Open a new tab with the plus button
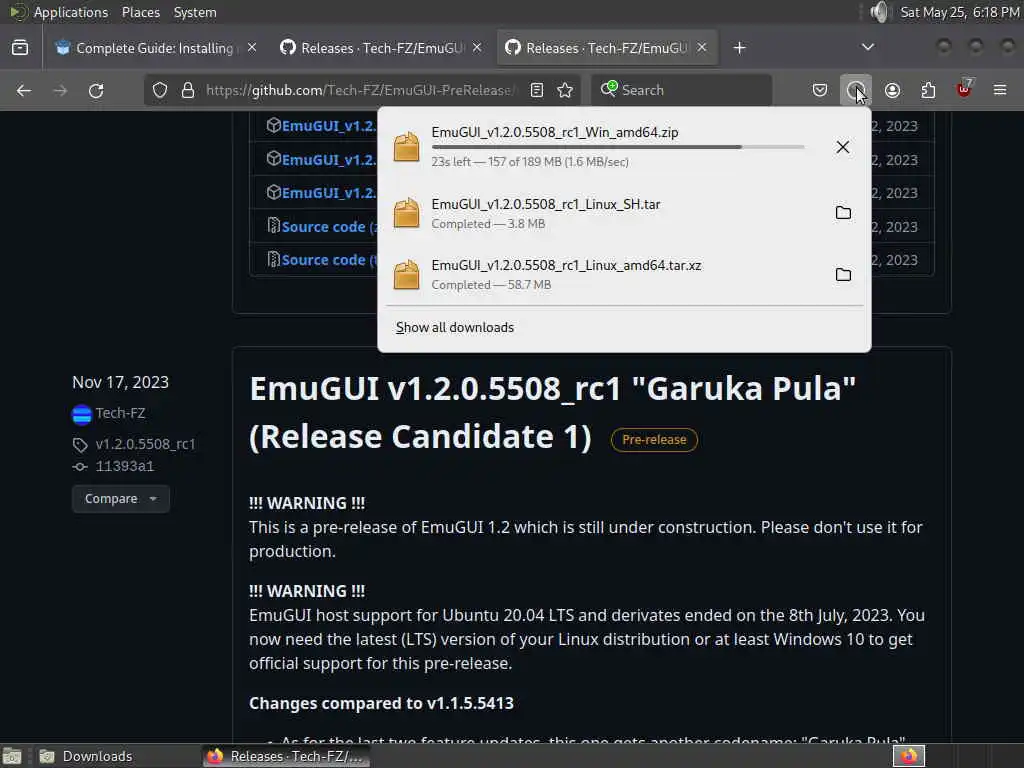 point(739,48)
